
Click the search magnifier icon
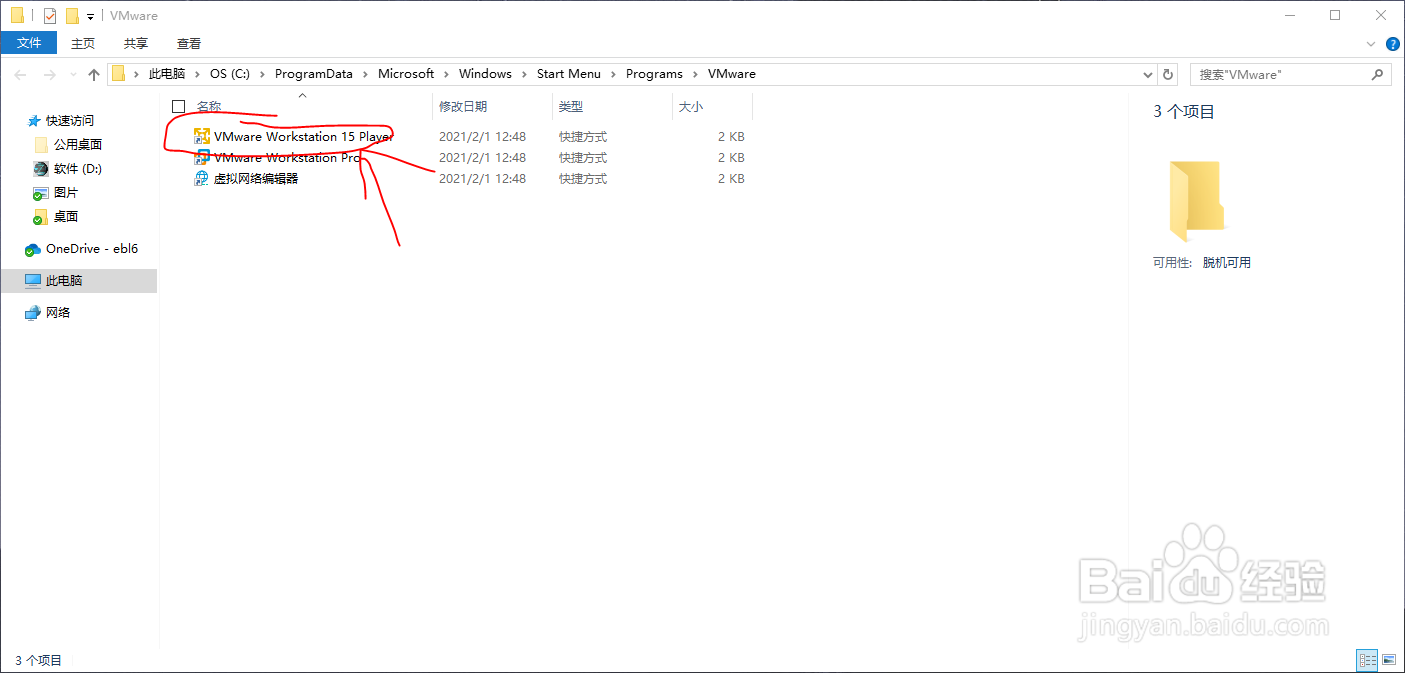click(1377, 74)
